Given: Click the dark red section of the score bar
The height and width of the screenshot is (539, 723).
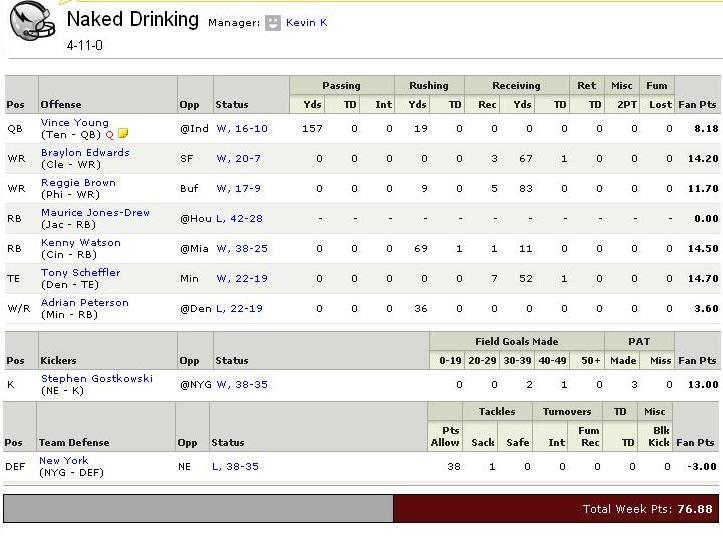Looking at the screenshot, I should pyautogui.click(x=556, y=509).
